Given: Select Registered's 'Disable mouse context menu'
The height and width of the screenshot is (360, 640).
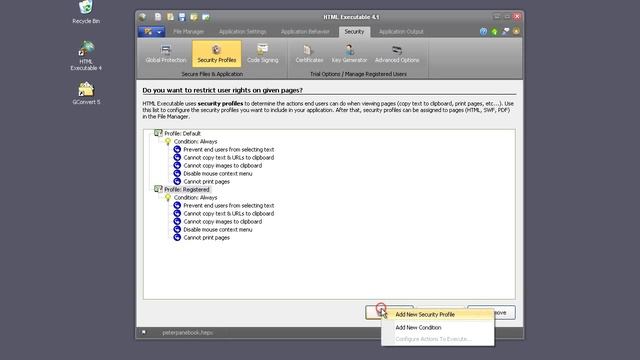Looking at the screenshot, I should (218, 229).
